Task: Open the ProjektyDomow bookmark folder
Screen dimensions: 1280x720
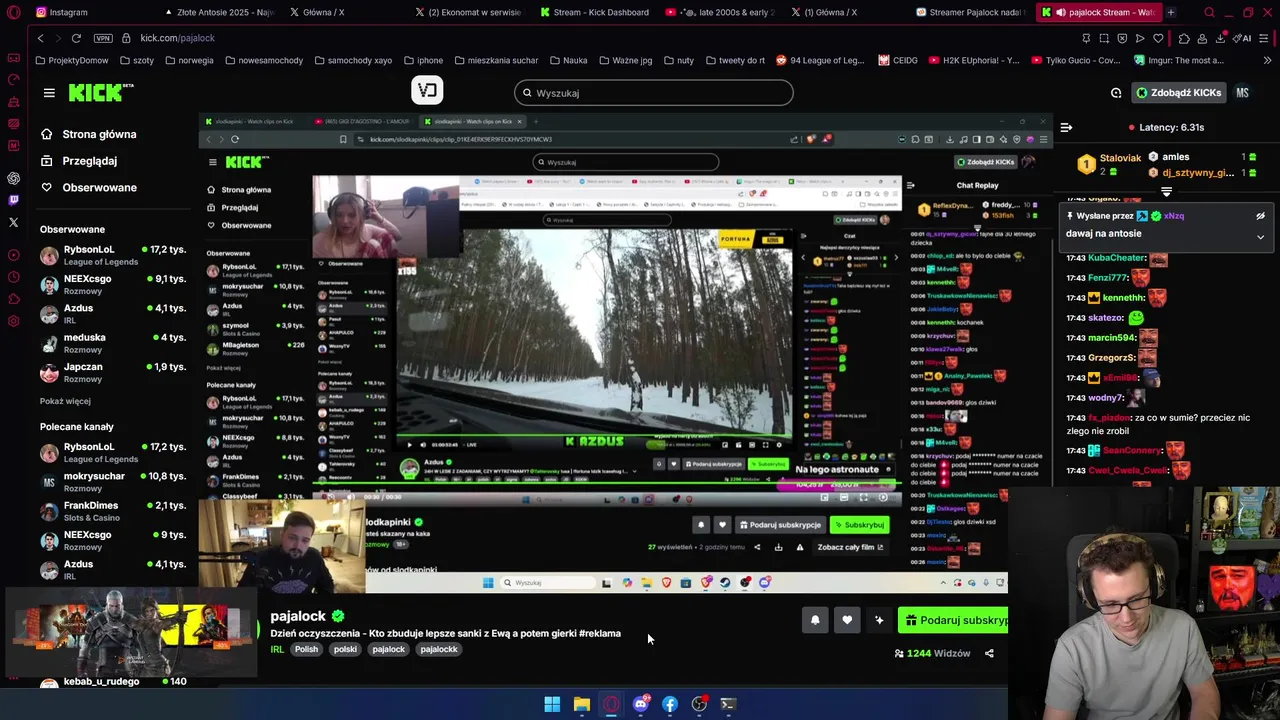Action: tap(71, 60)
